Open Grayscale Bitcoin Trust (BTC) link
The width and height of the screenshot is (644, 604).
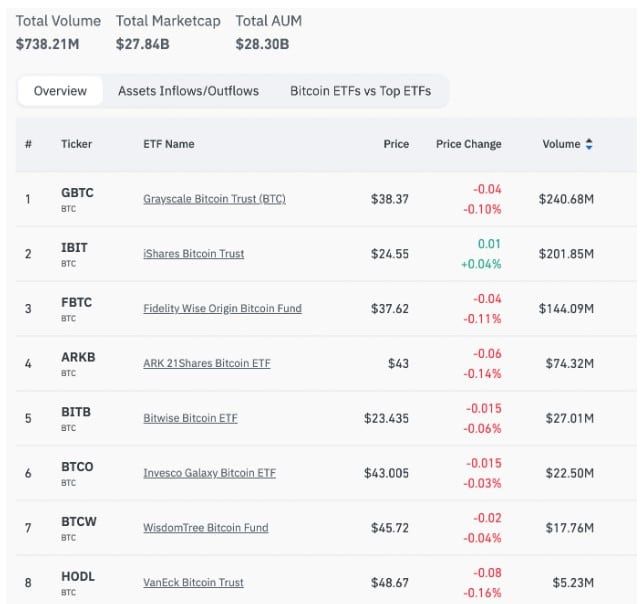(214, 199)
